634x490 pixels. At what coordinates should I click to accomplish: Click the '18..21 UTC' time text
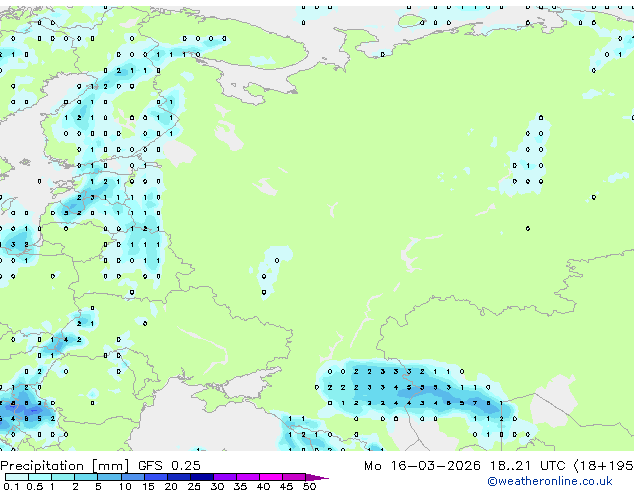coord(527,465)
